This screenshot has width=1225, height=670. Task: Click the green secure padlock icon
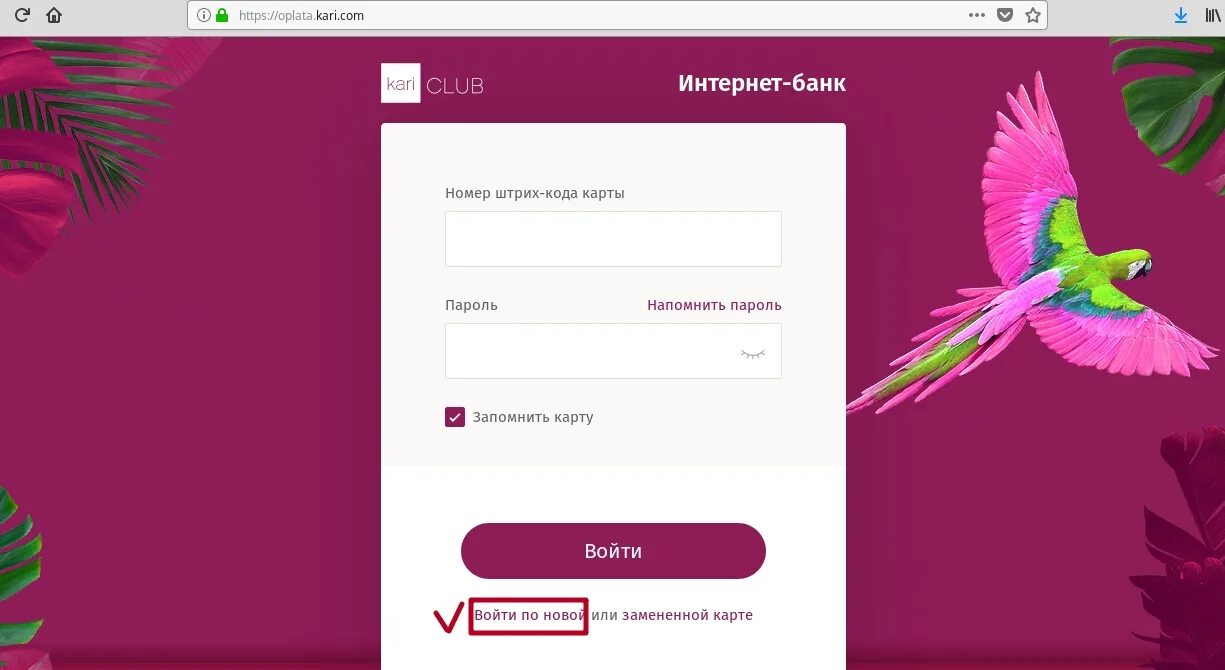222,15
